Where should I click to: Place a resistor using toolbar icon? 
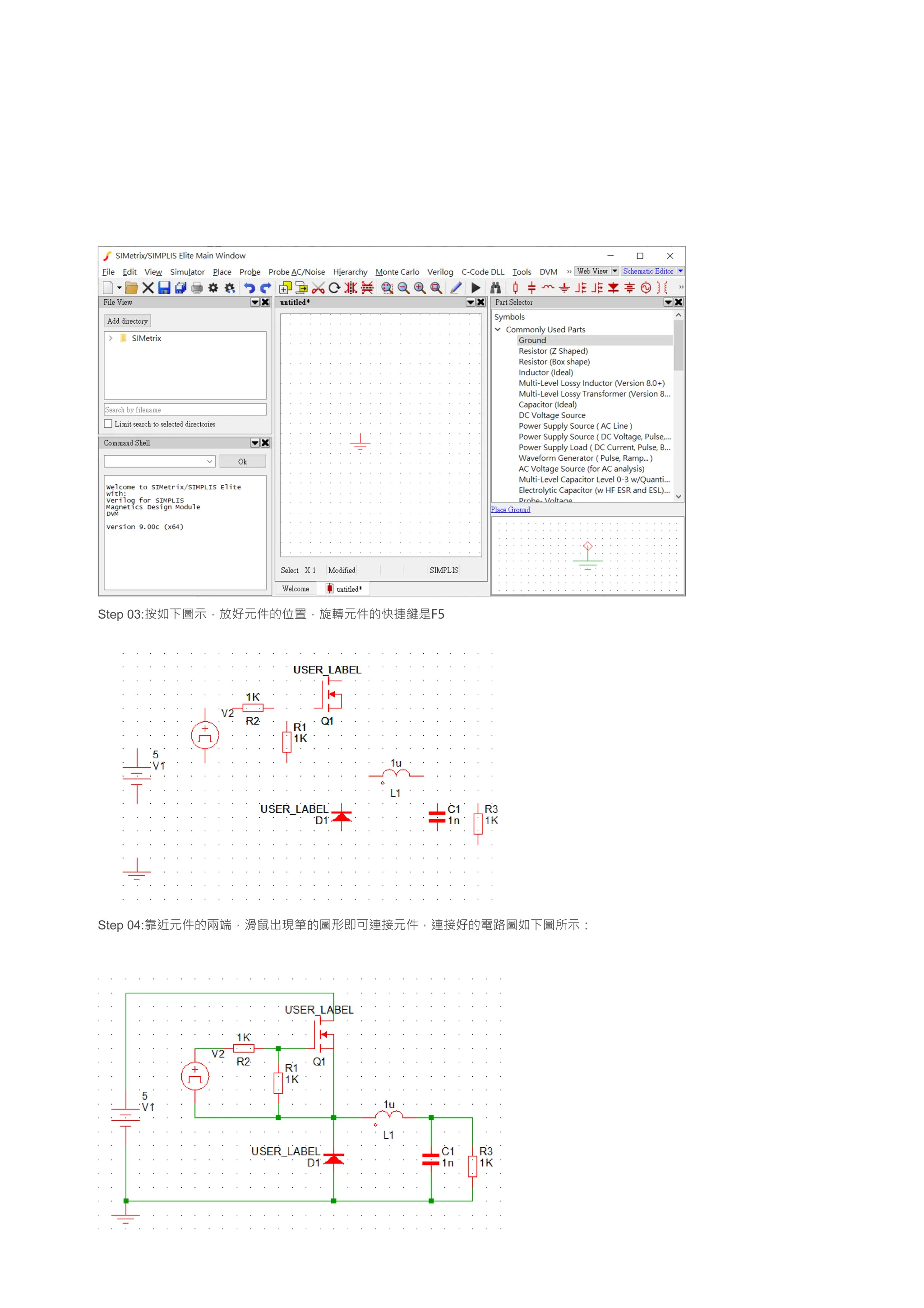pos(515,288)
